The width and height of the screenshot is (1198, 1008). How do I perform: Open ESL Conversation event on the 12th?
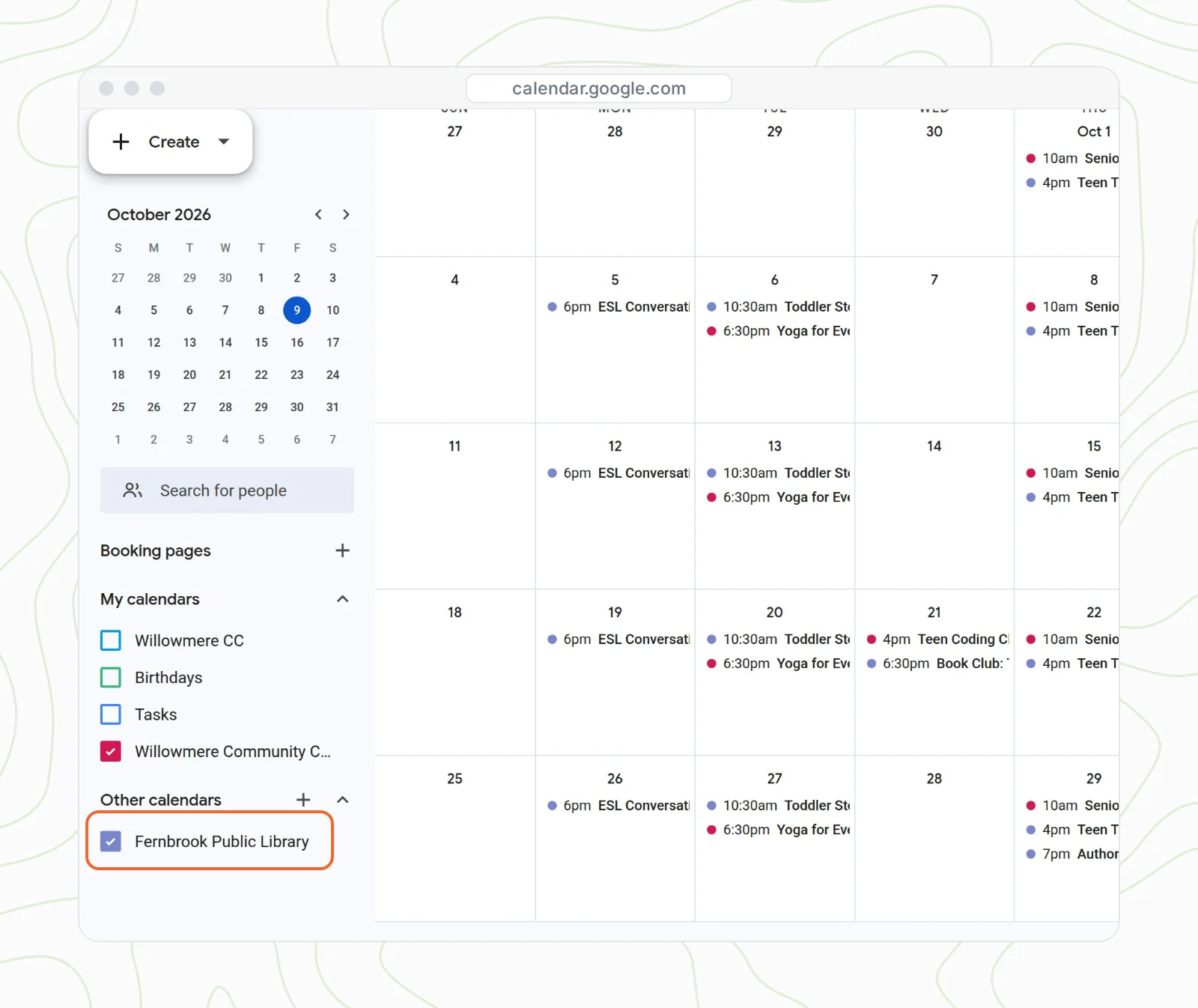tap(618, 473)
